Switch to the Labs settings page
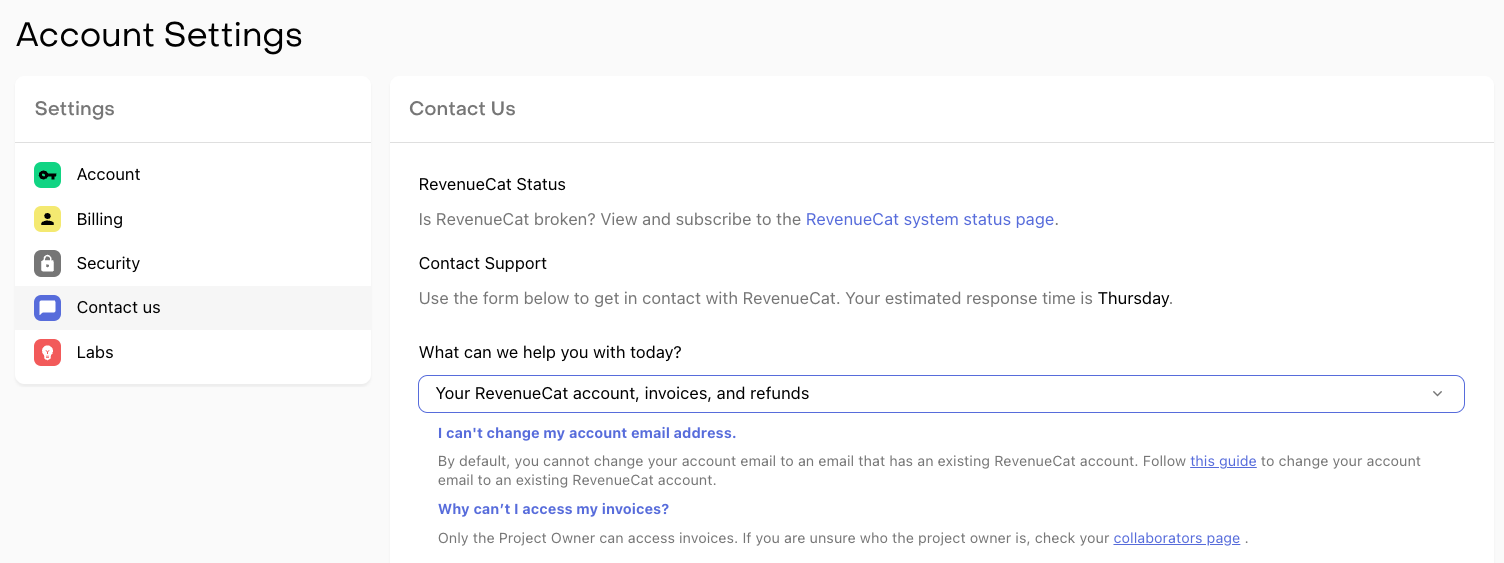Image resolution: width=1504 pixels, height=563 pixels. (x=95, y=352)
